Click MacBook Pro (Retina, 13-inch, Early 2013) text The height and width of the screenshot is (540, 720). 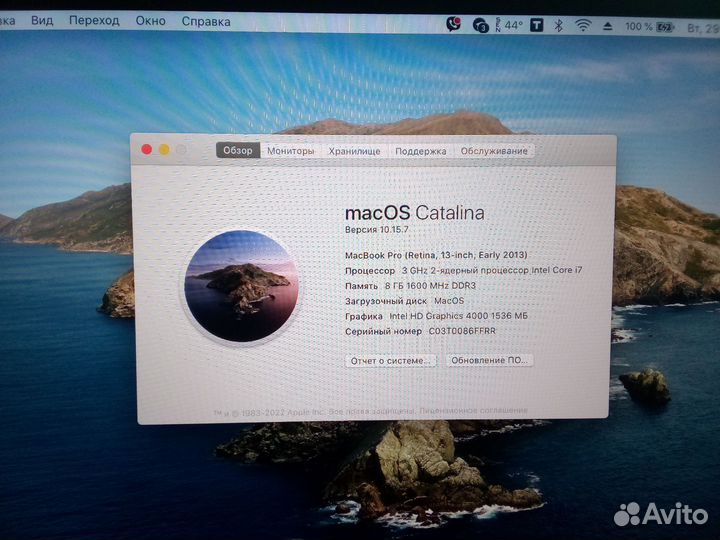[436, 255]
